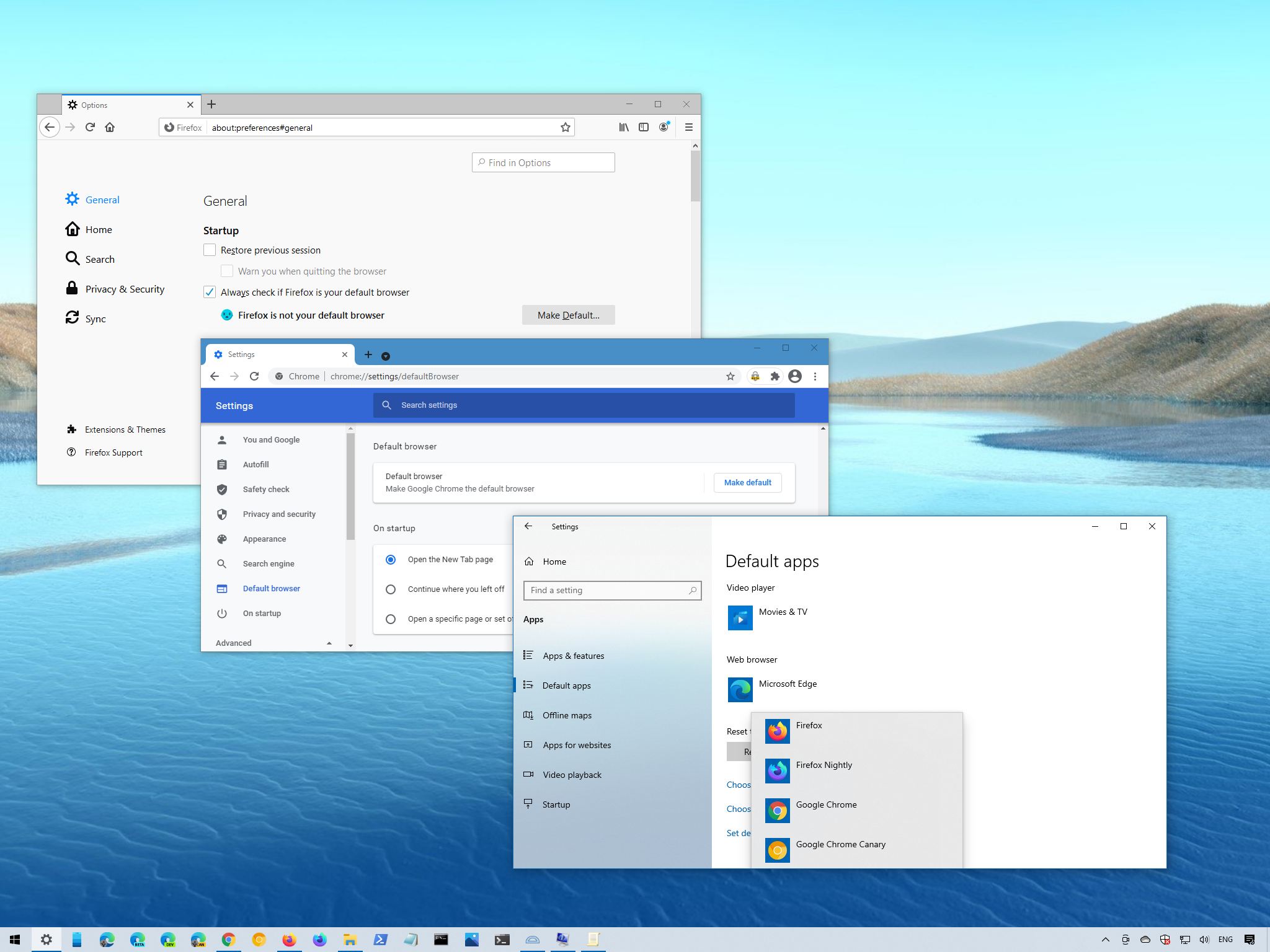This screenshot has height=952, width=1270.
Task: Click Firefox page vertical scrollbar thumb
Action: click(695, 176)
